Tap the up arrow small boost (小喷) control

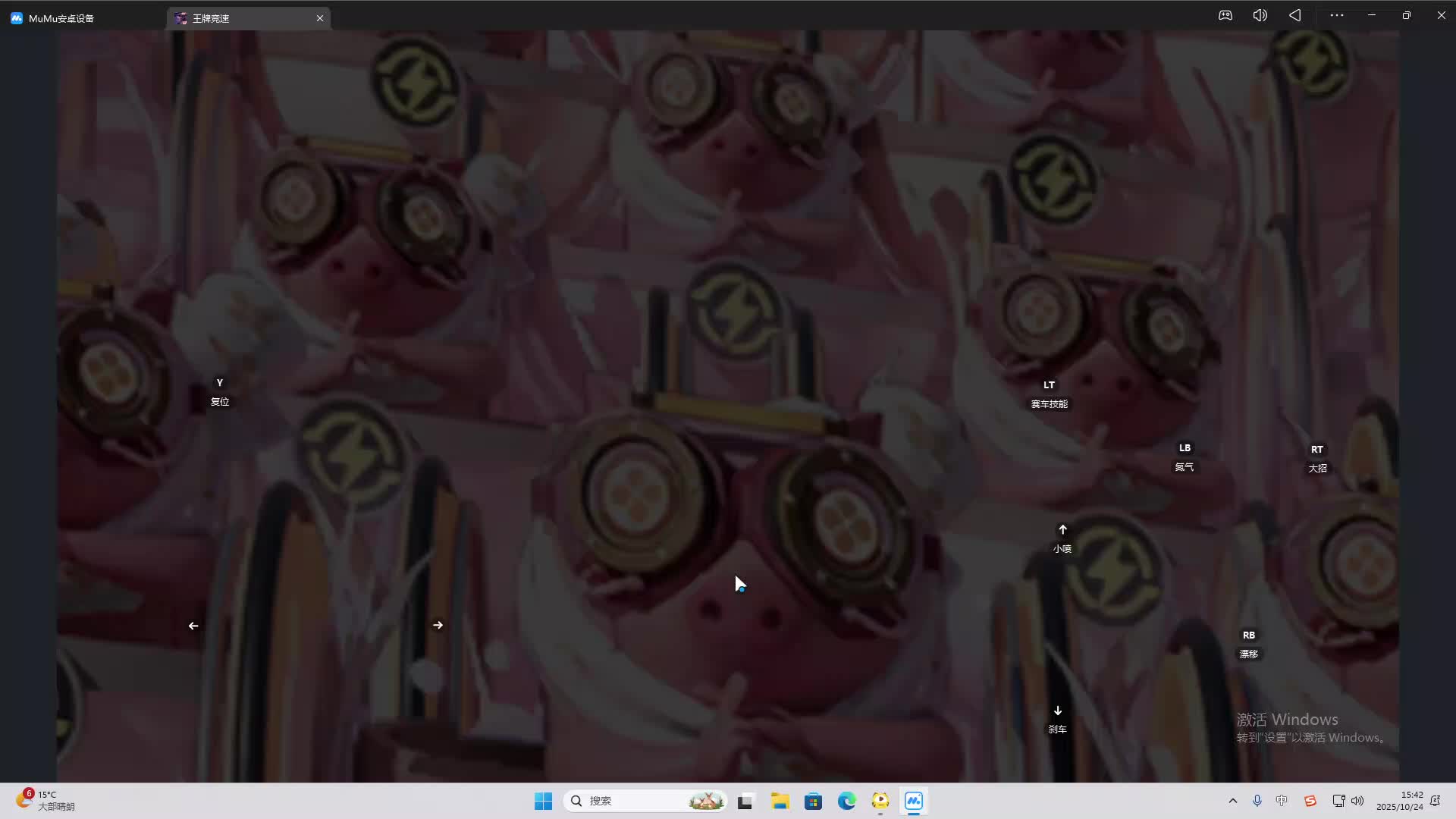pyautogui.click(x=1062, y=538)
